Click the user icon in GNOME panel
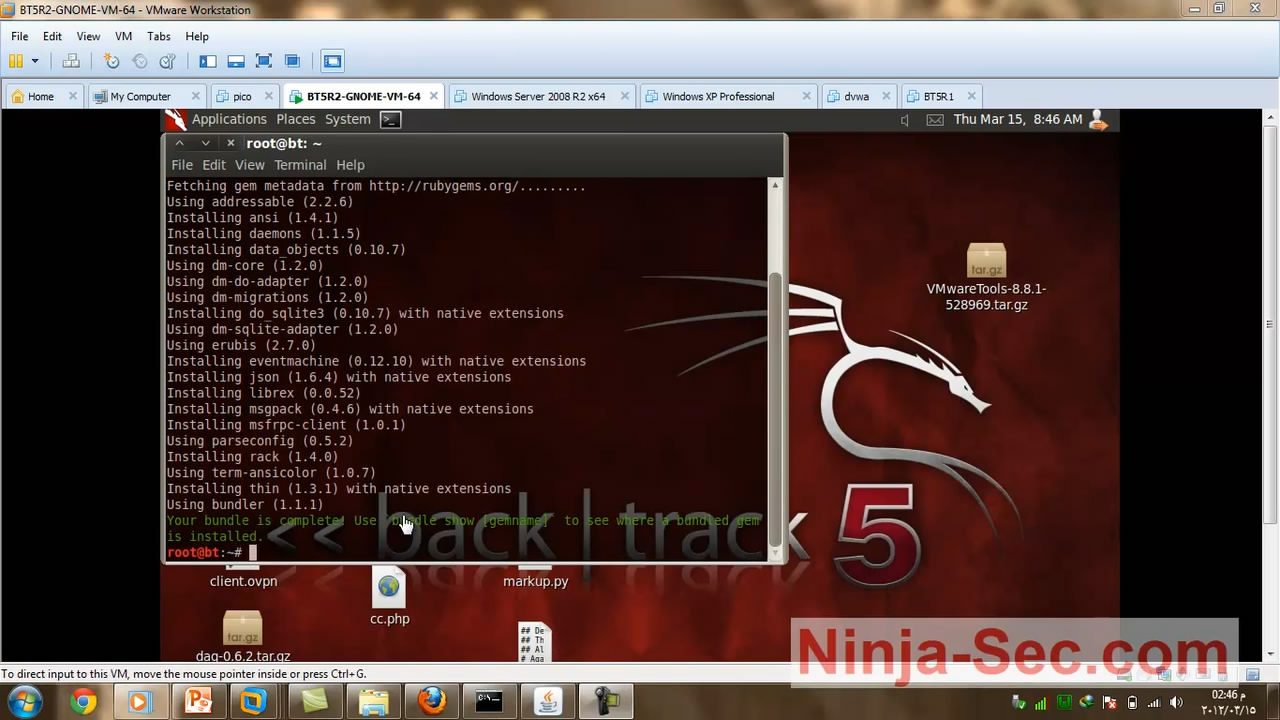This screenshot has width=1280, height=720. 1098,119
